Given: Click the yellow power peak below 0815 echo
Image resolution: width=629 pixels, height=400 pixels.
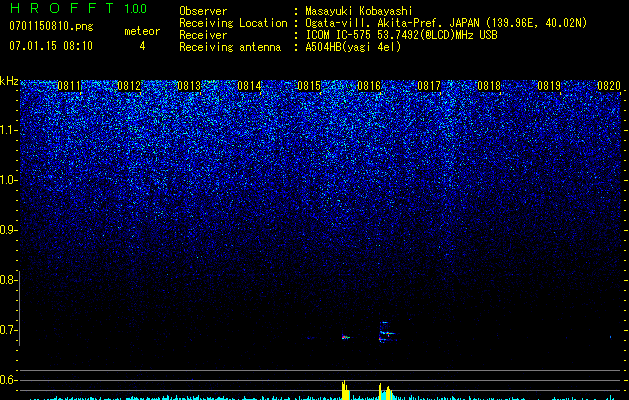Looking at the screenshot, I should point(345,390).
